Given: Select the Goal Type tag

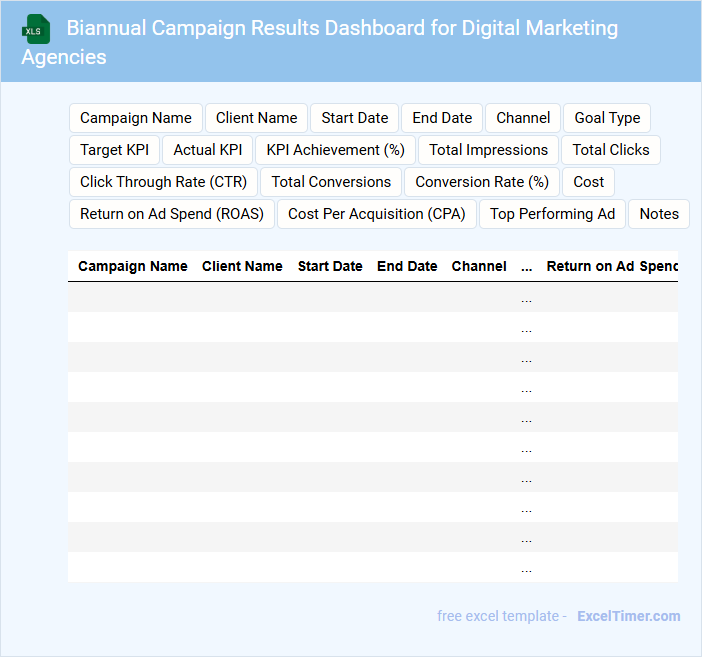Looking at the screenshot, I should [607, 118].
